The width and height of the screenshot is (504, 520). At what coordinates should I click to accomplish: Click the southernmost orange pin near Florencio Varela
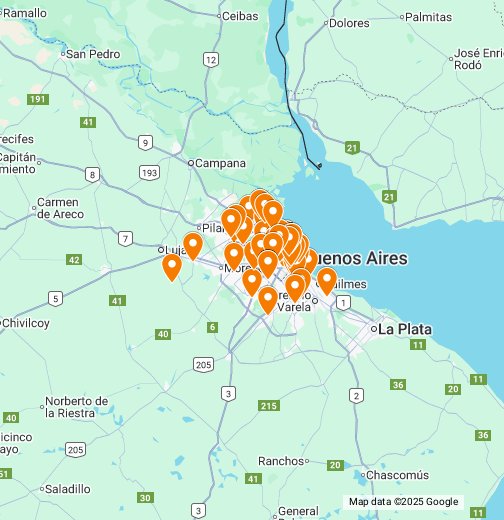pos(268,300)
